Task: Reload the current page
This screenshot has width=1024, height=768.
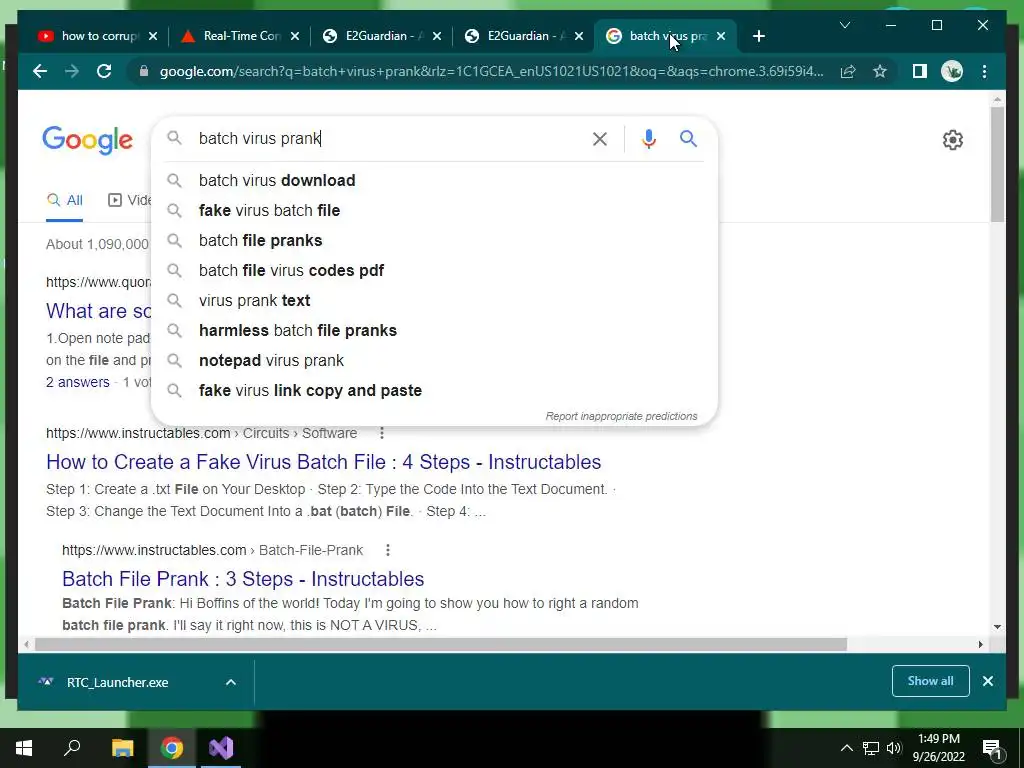Action: (x=104, y=71)
